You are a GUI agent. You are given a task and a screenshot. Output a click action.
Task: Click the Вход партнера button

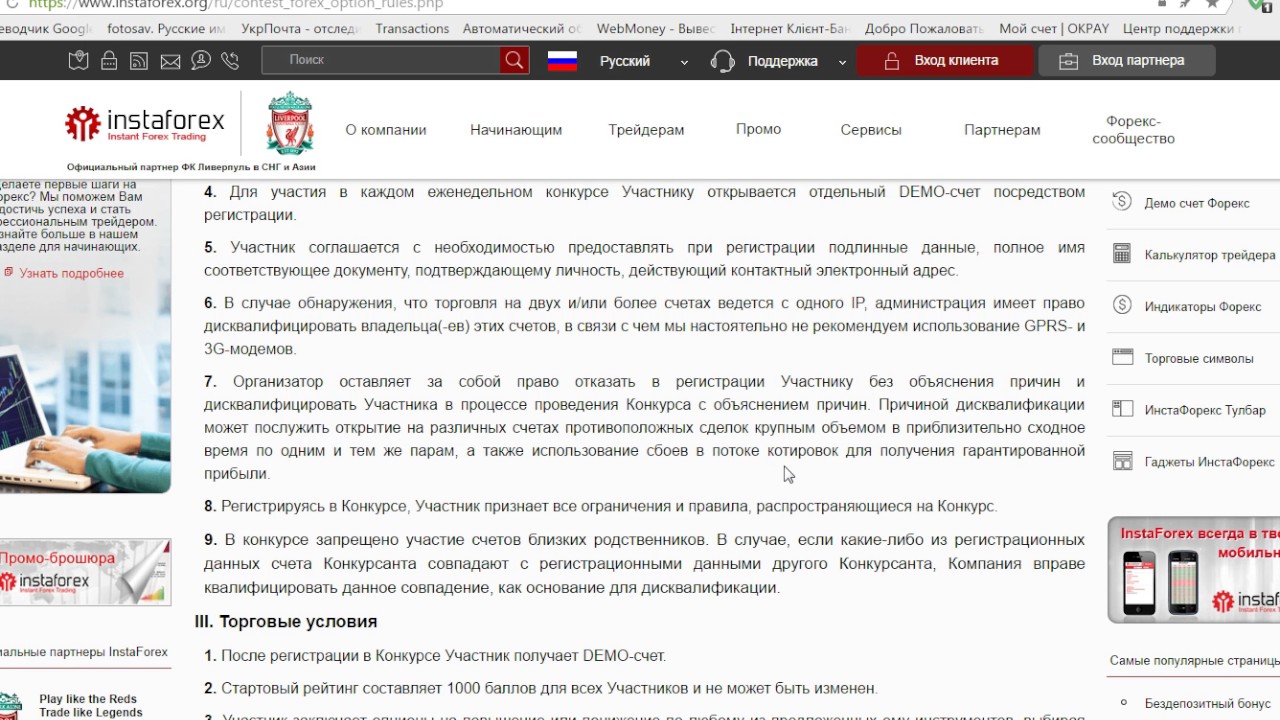click(1127, 60)
